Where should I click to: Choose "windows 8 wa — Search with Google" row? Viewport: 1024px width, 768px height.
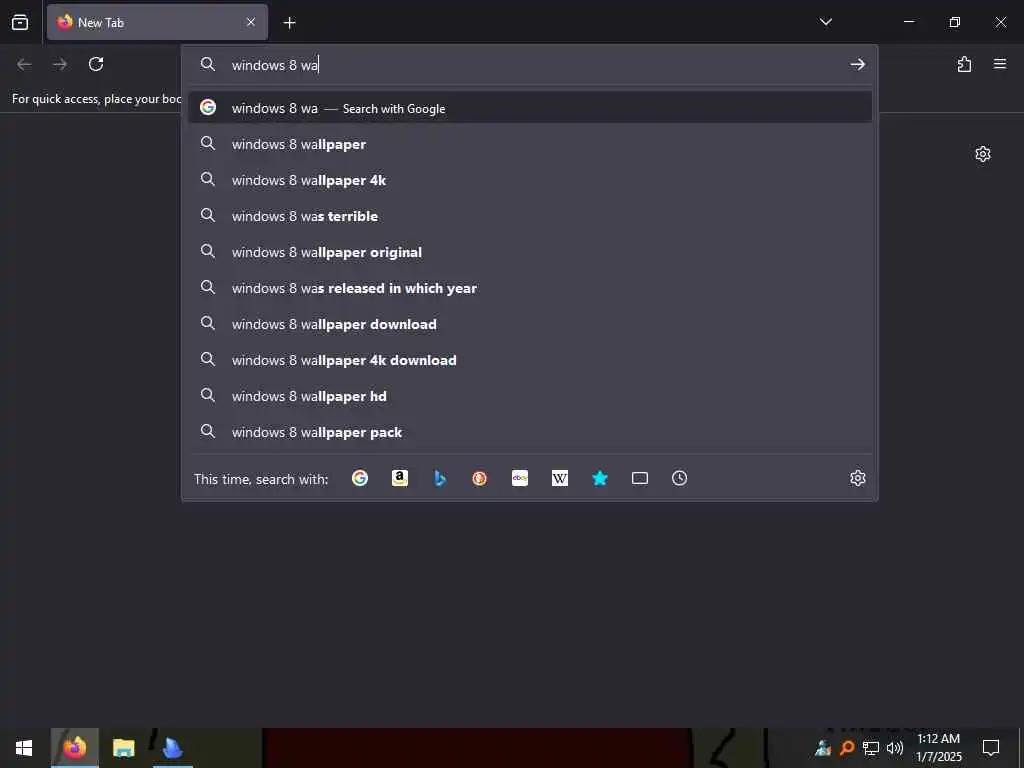click(530, 108)
